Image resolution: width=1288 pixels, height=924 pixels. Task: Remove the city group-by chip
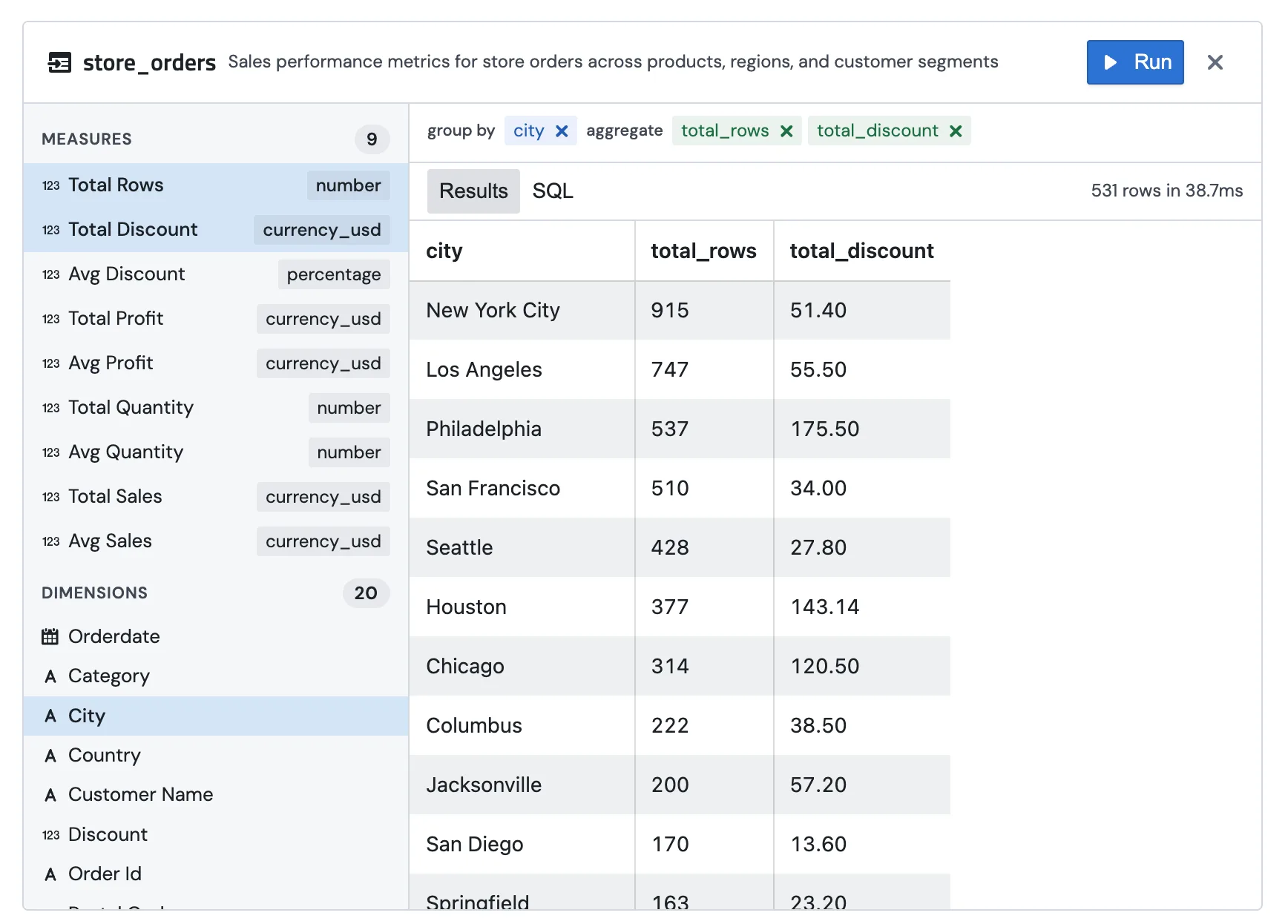[562, 131]
